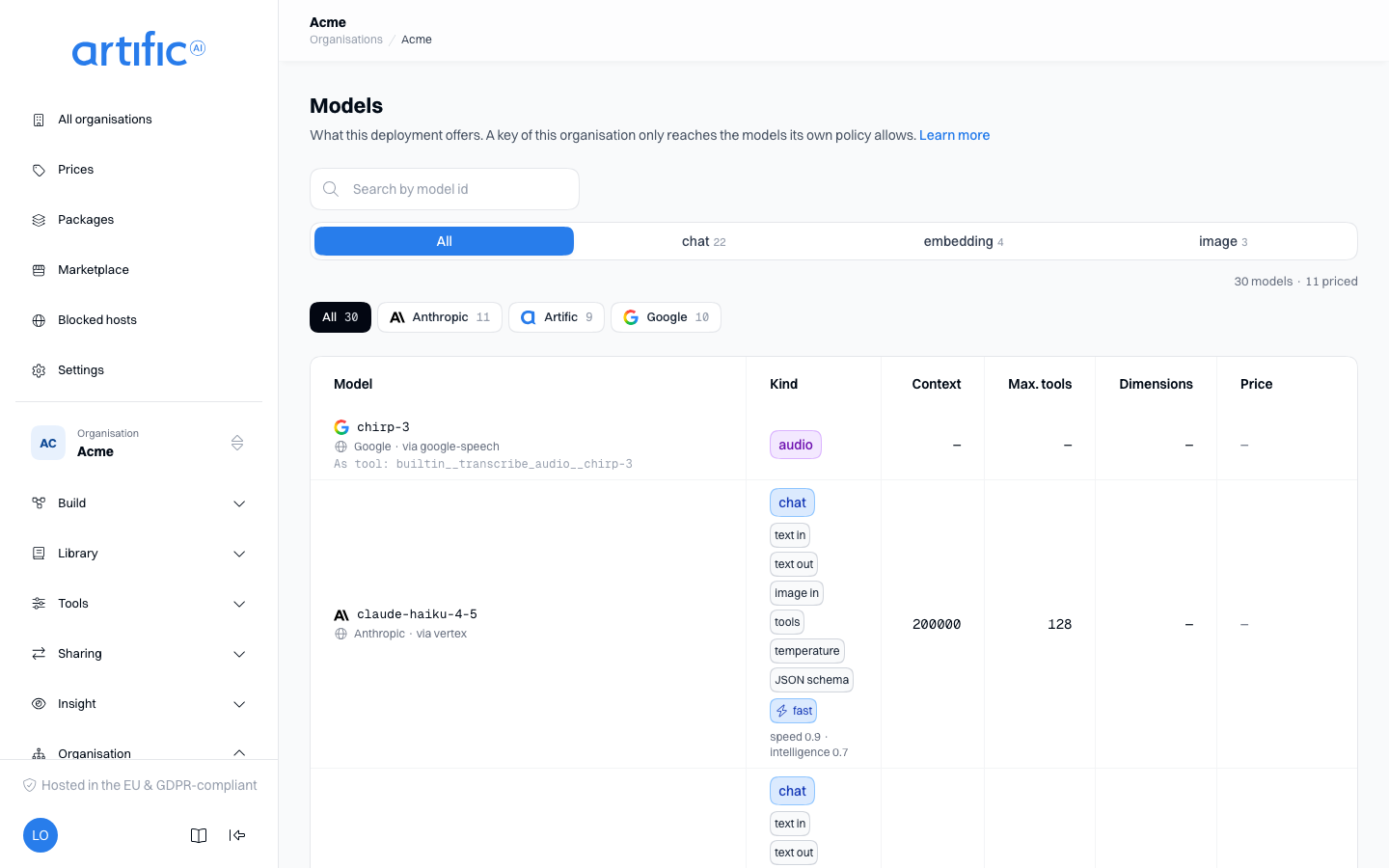Click the chirp-3 model name
The width and height of the screenshot is (1389, 868).
coord(383,427)
